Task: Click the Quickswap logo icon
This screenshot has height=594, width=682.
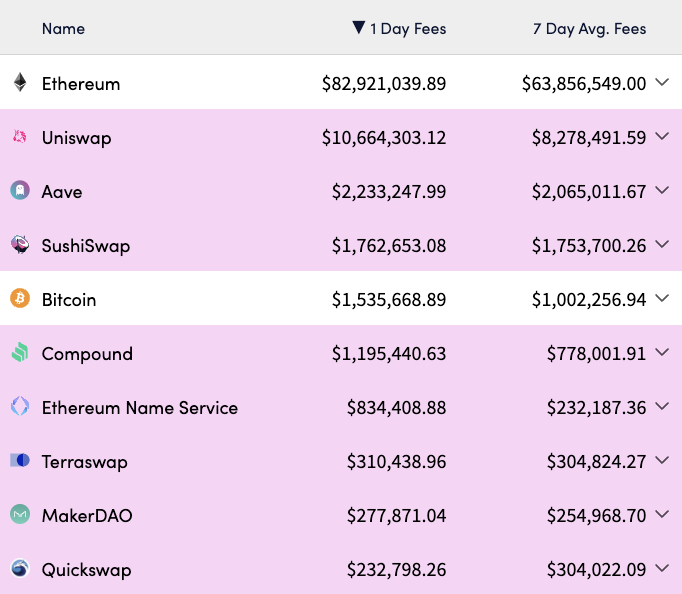Action: 20,568
